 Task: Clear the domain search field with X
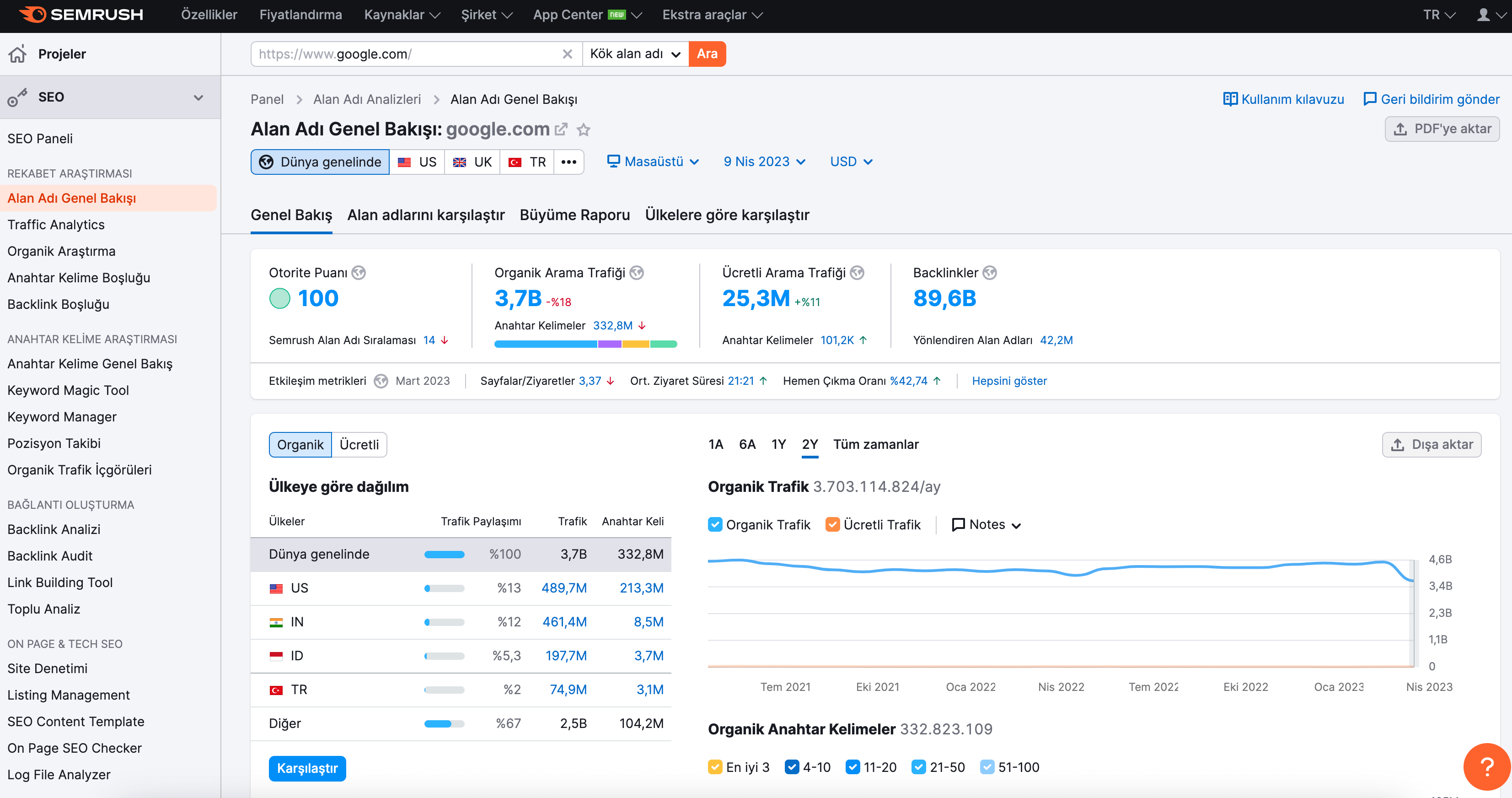tap(567, 54)
